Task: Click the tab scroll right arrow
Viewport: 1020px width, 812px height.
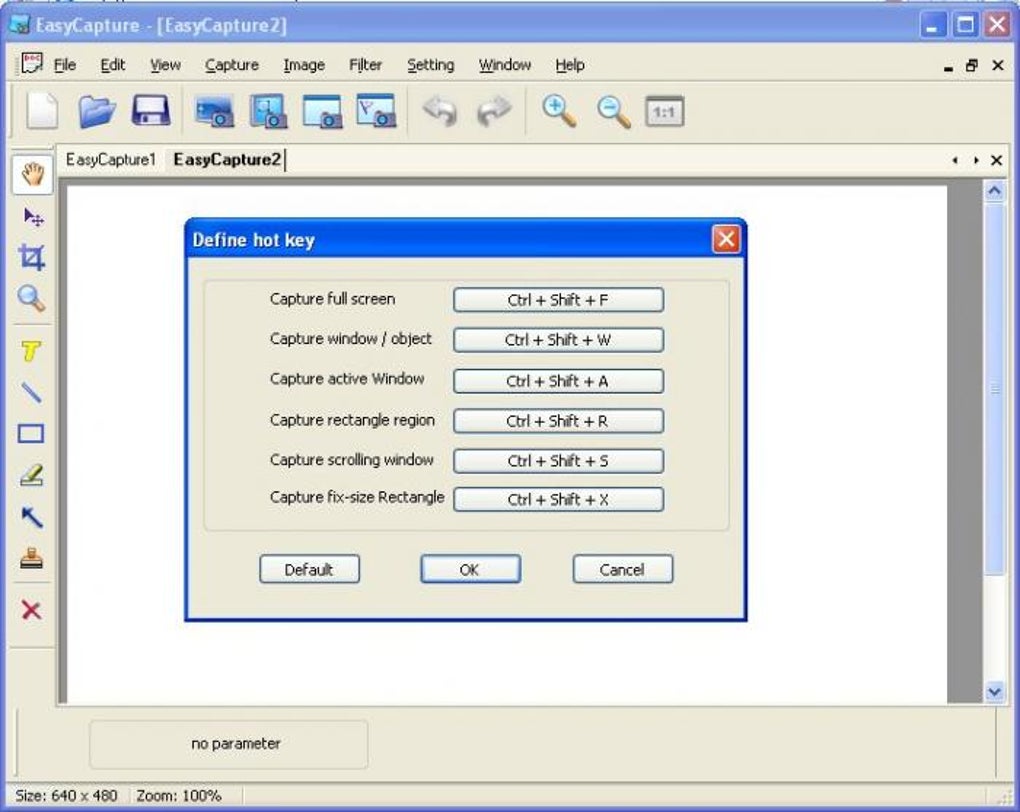Action: click(976, 160)
